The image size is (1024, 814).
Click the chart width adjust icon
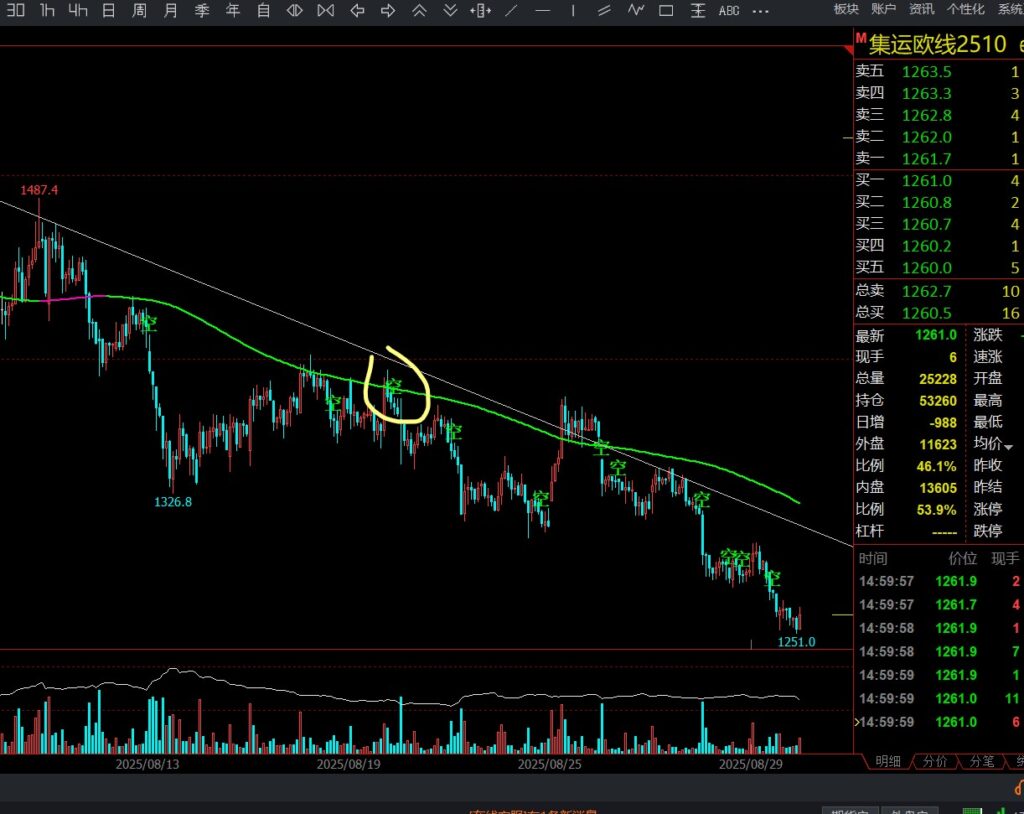481,10
